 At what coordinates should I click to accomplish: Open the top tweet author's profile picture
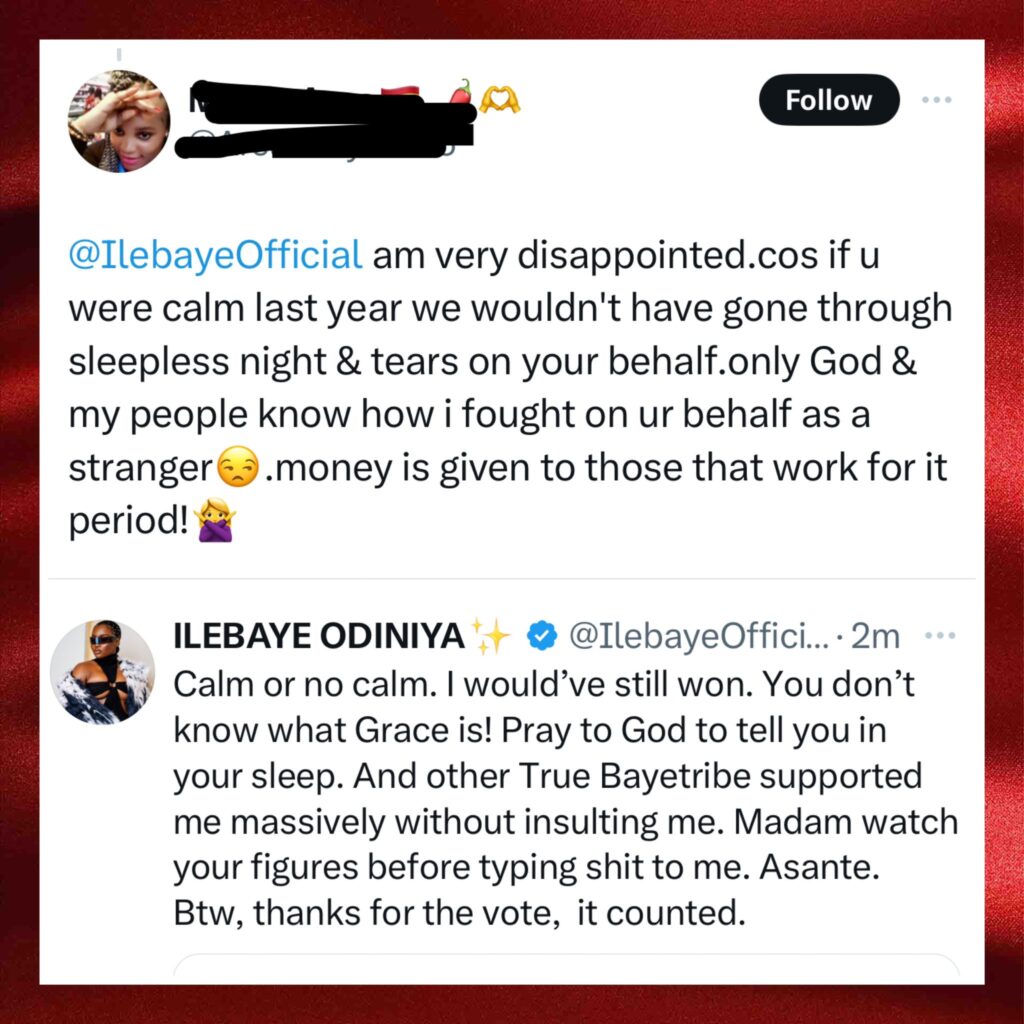(118, 121)
